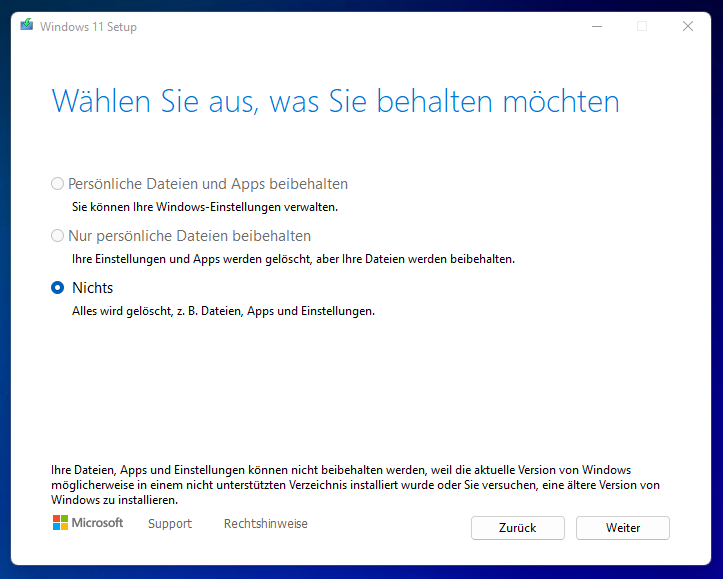
Task: Open the Support link
Action: (x=170, y=524)
